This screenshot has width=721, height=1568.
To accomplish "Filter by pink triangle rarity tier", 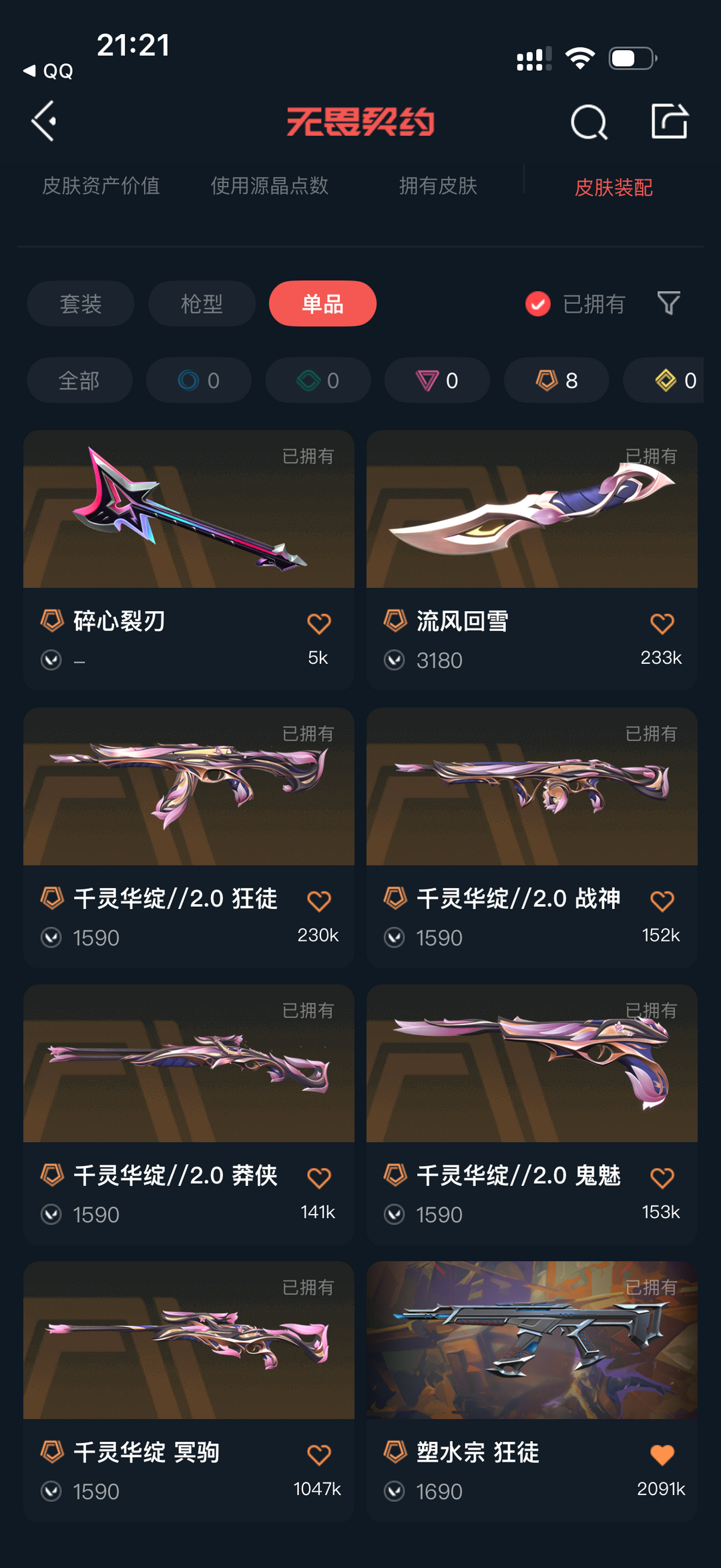I will coord(437,381).
